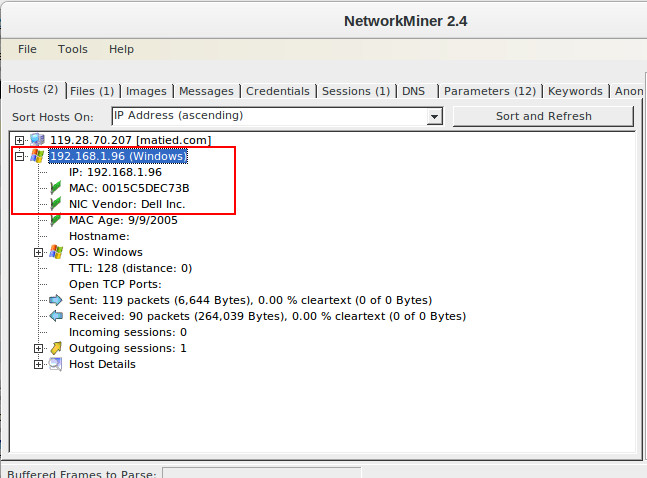Switch to the Messages tab
This screenshot has width=647, height=478.
coord(206,91)
